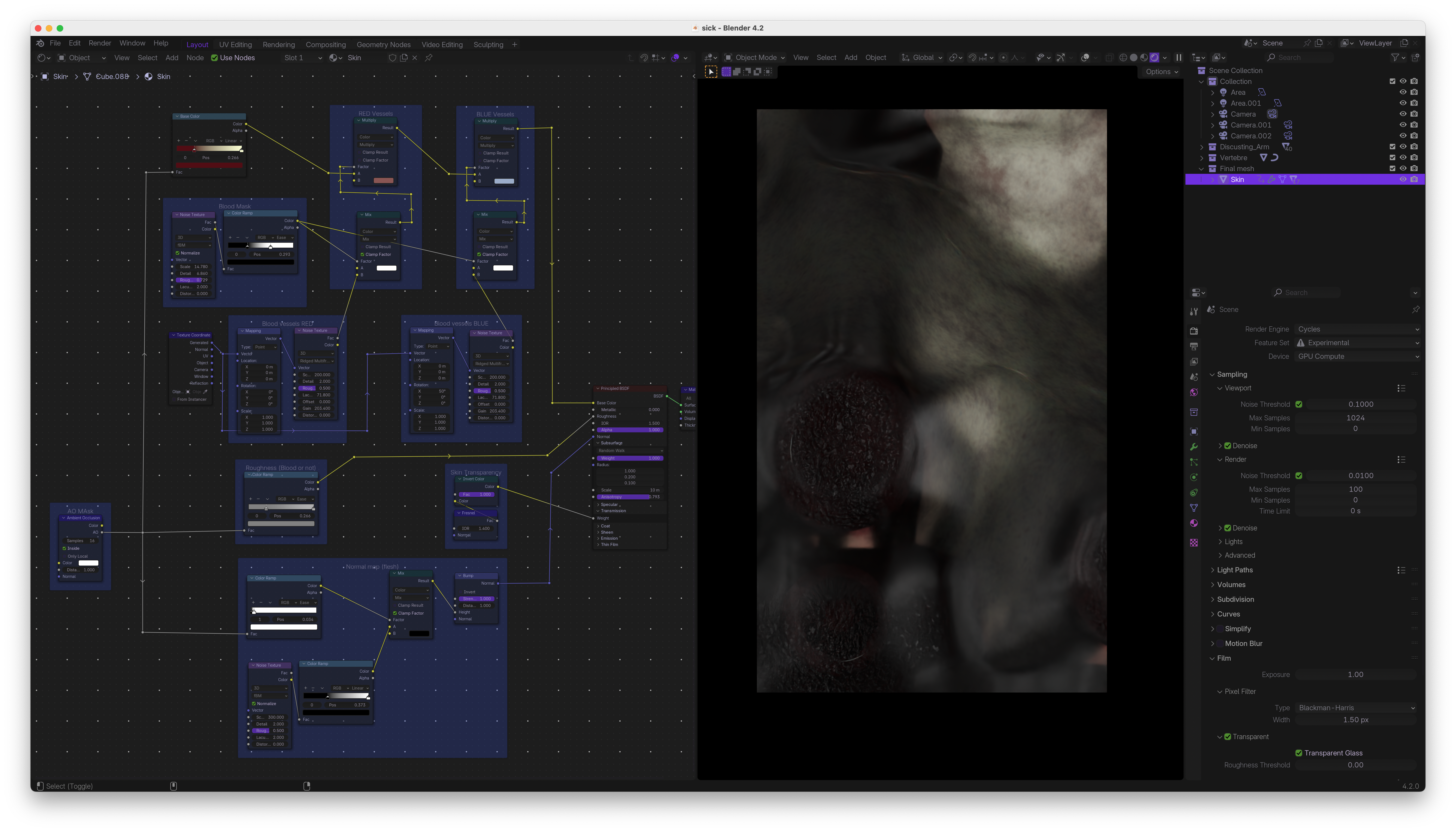
Task: Open the Object Data properties tab
Action: pyautogui.click(x=1194, y=508)
